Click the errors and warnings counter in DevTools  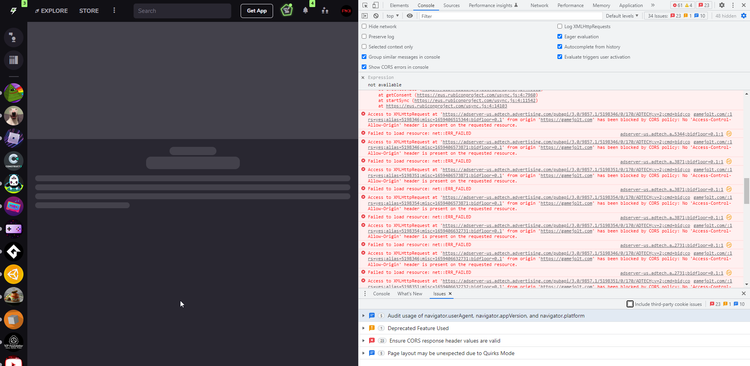point(682,5)
